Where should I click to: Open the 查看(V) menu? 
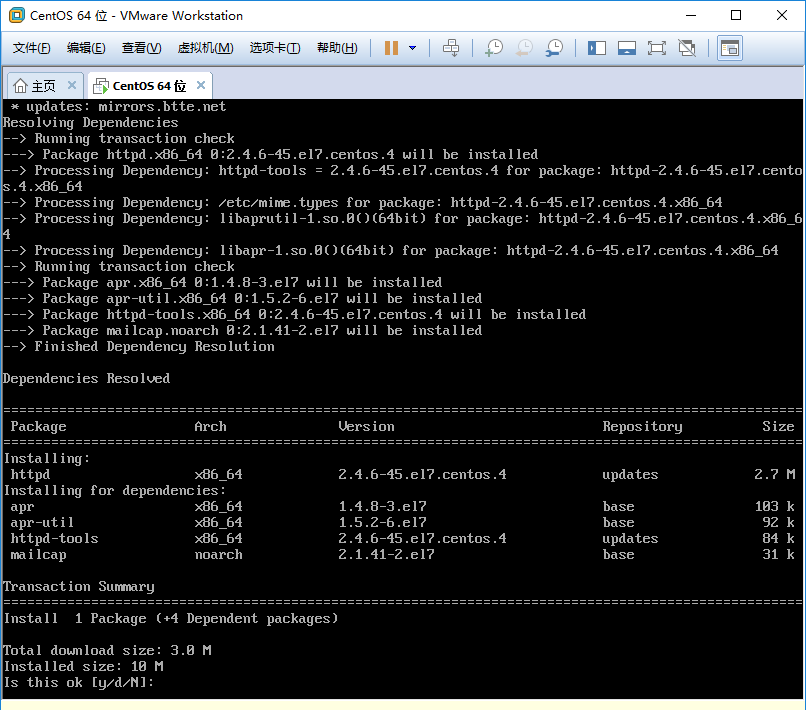[x=142, y=48]
